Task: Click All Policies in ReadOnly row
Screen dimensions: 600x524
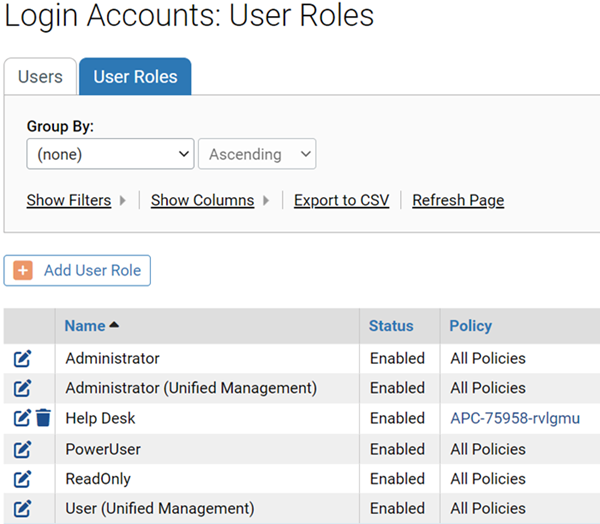Action: pyautogui.click(x=488, y=479)
